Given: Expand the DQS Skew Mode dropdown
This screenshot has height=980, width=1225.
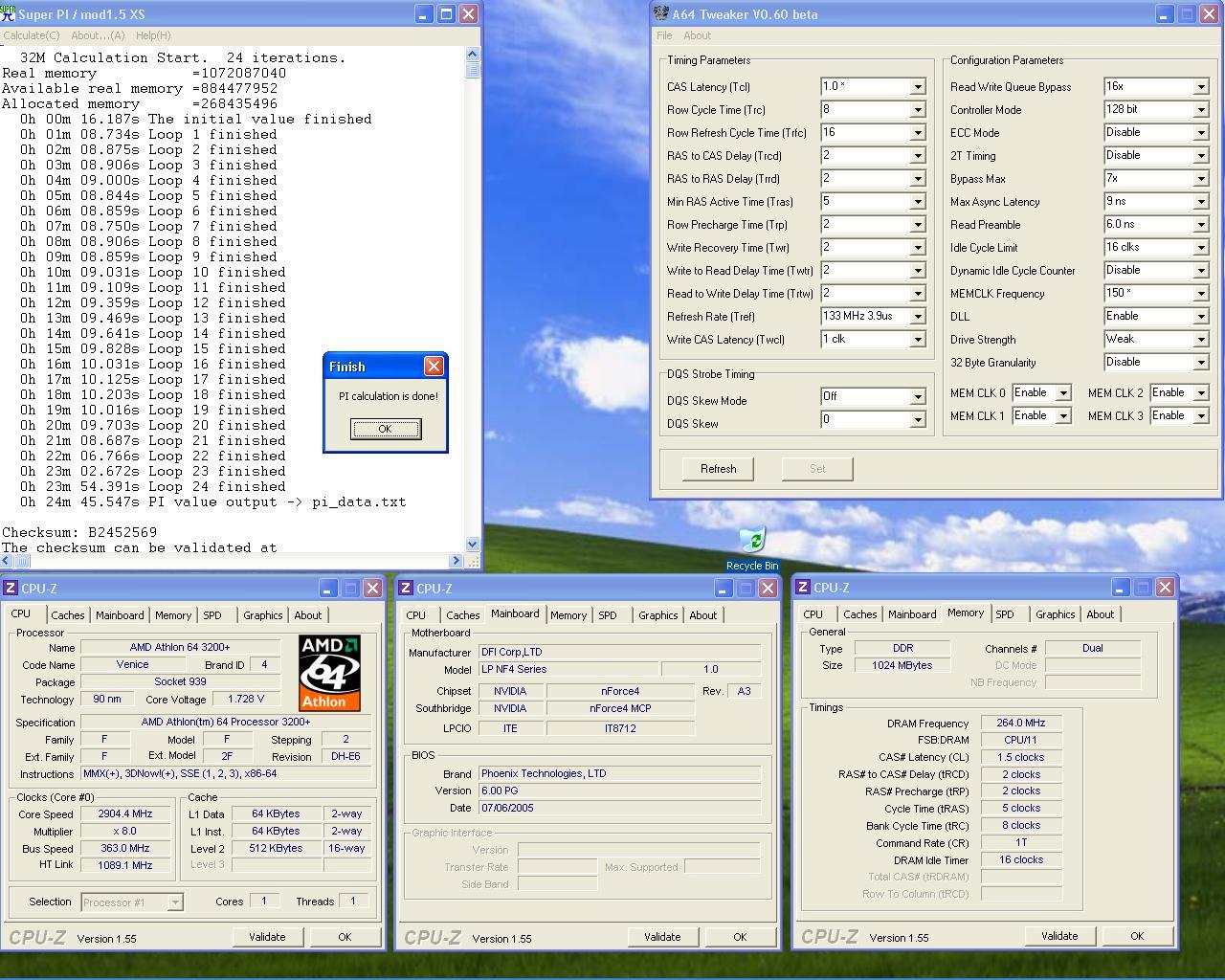Looking at the screenshot, I should tap(918, 396).
